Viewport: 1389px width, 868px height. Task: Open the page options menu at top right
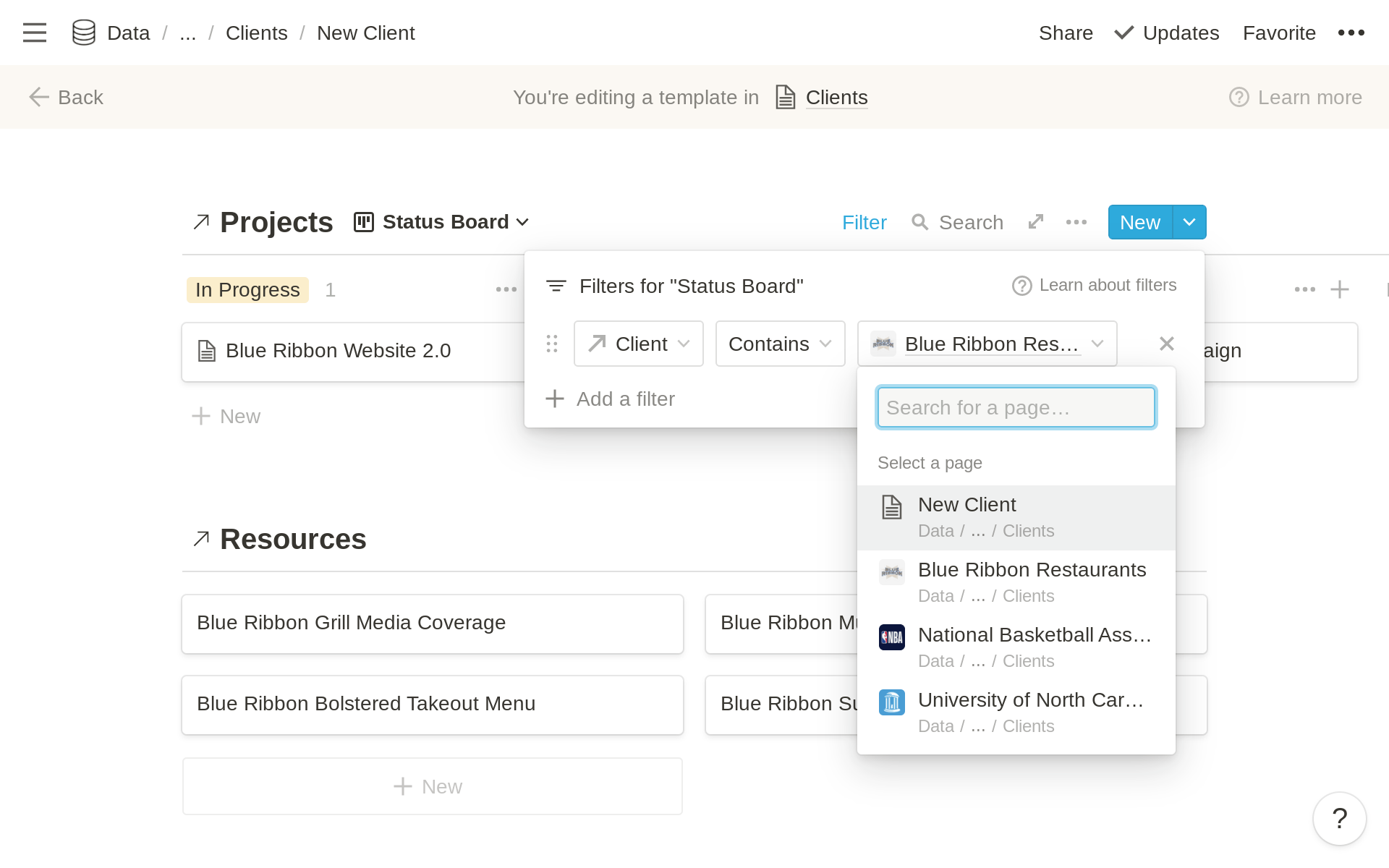(1351, 33)
